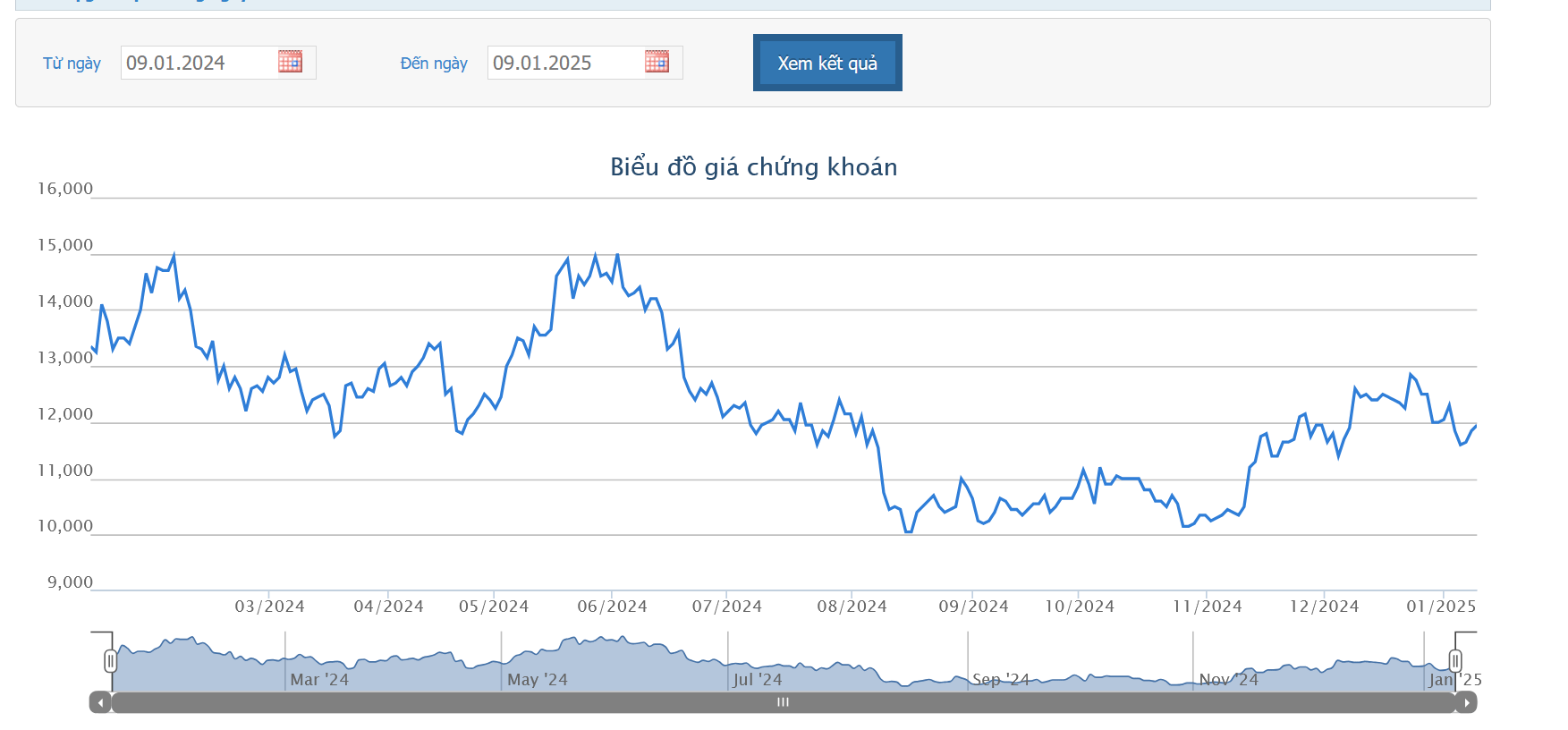Select May '24 in the navigator
The image size is (1568, 730).
tap(537, 680)
